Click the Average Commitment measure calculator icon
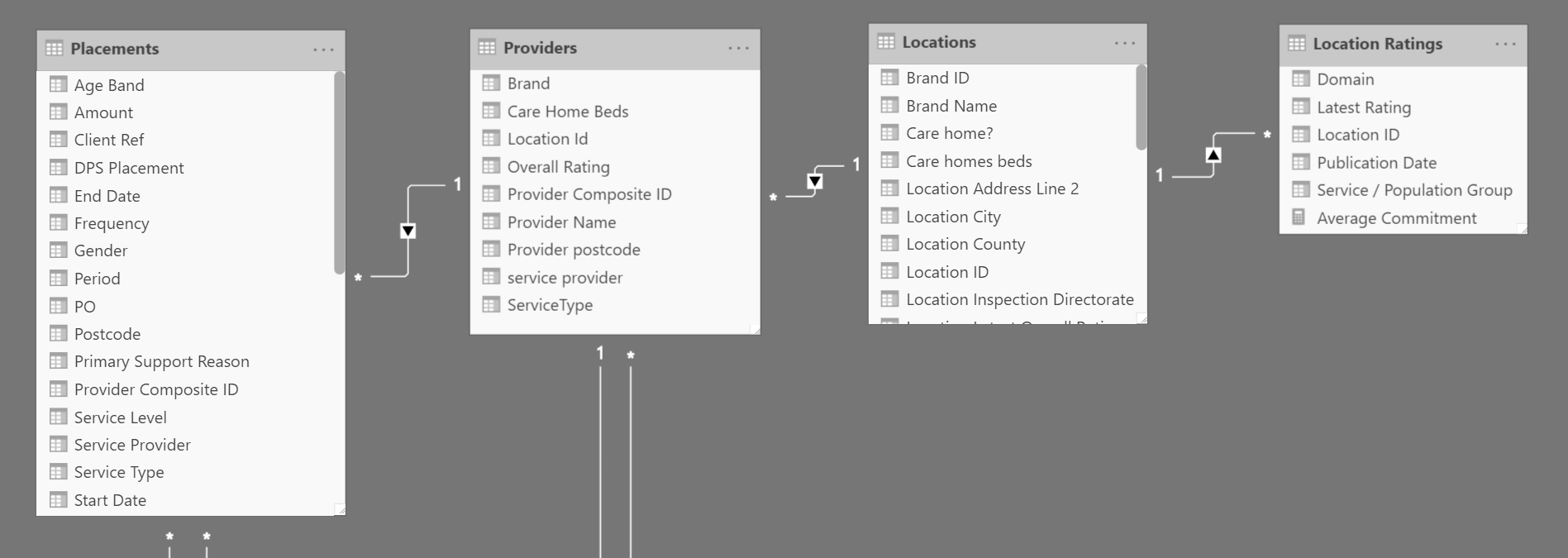The width and height of the screenshot is (1568, 558). (1299, 217)
